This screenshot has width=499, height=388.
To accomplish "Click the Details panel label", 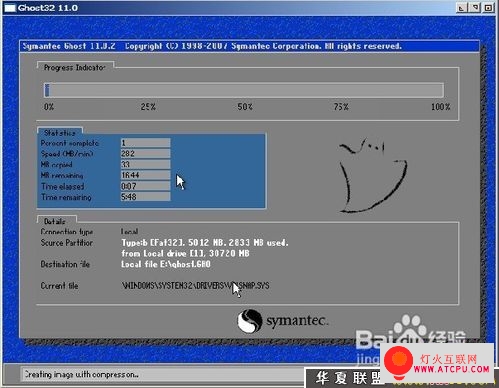I will [x=55, y=221].
